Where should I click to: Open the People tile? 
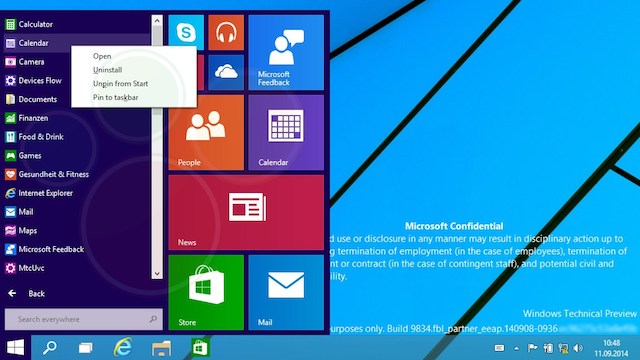[206, 132]
